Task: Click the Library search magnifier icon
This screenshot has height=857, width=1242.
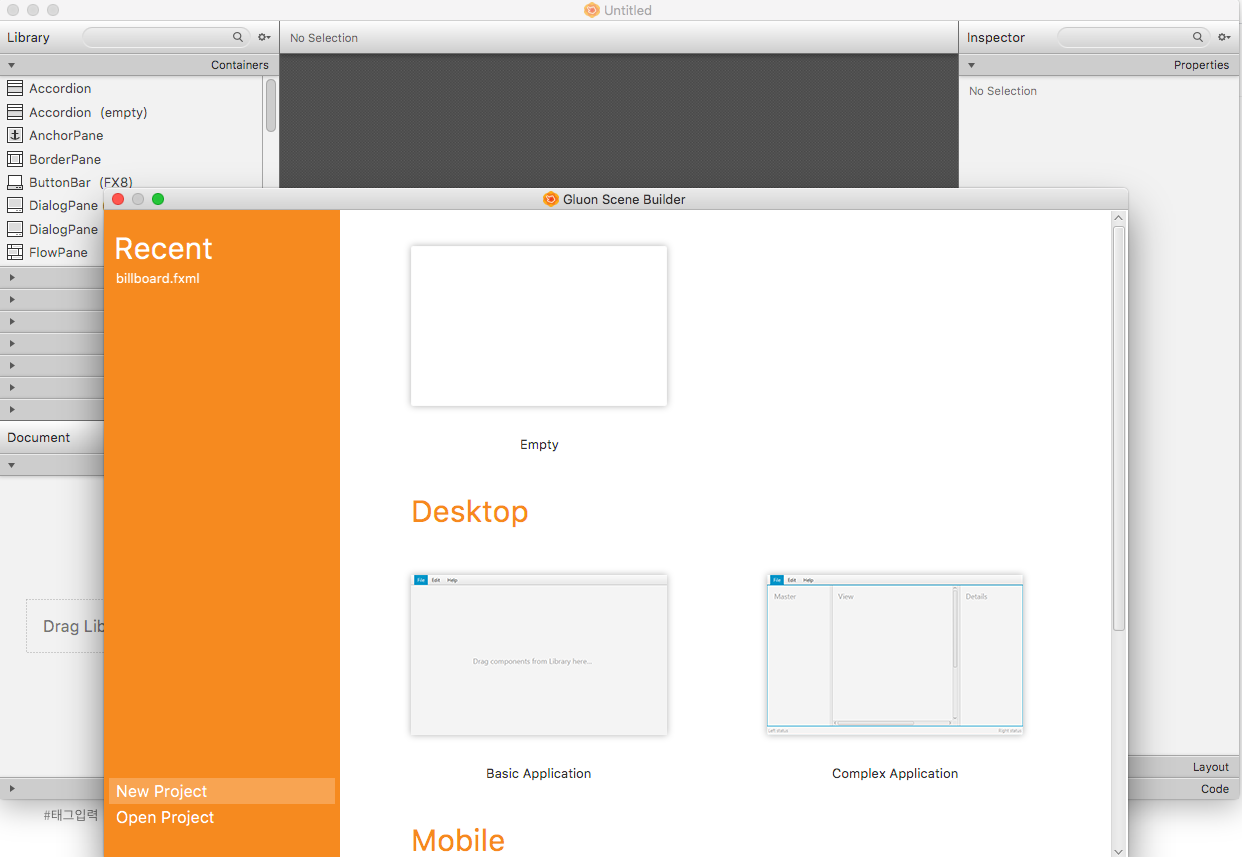Action: [238, 37]
